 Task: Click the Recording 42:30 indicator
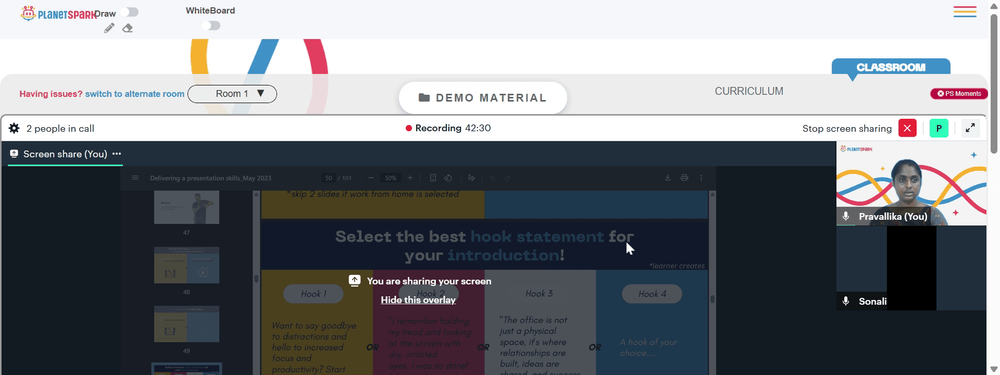point(448,128)
